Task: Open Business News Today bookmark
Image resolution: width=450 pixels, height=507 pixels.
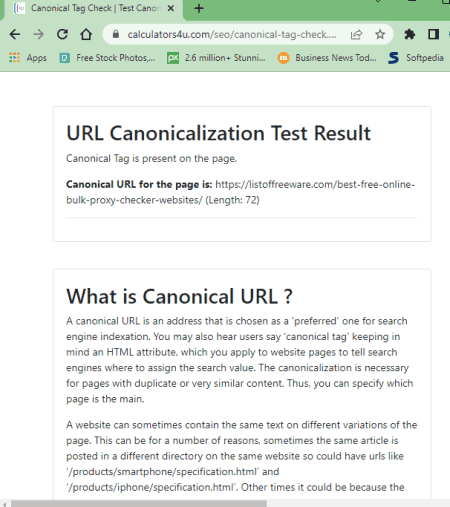Action: tap(327, 58)
